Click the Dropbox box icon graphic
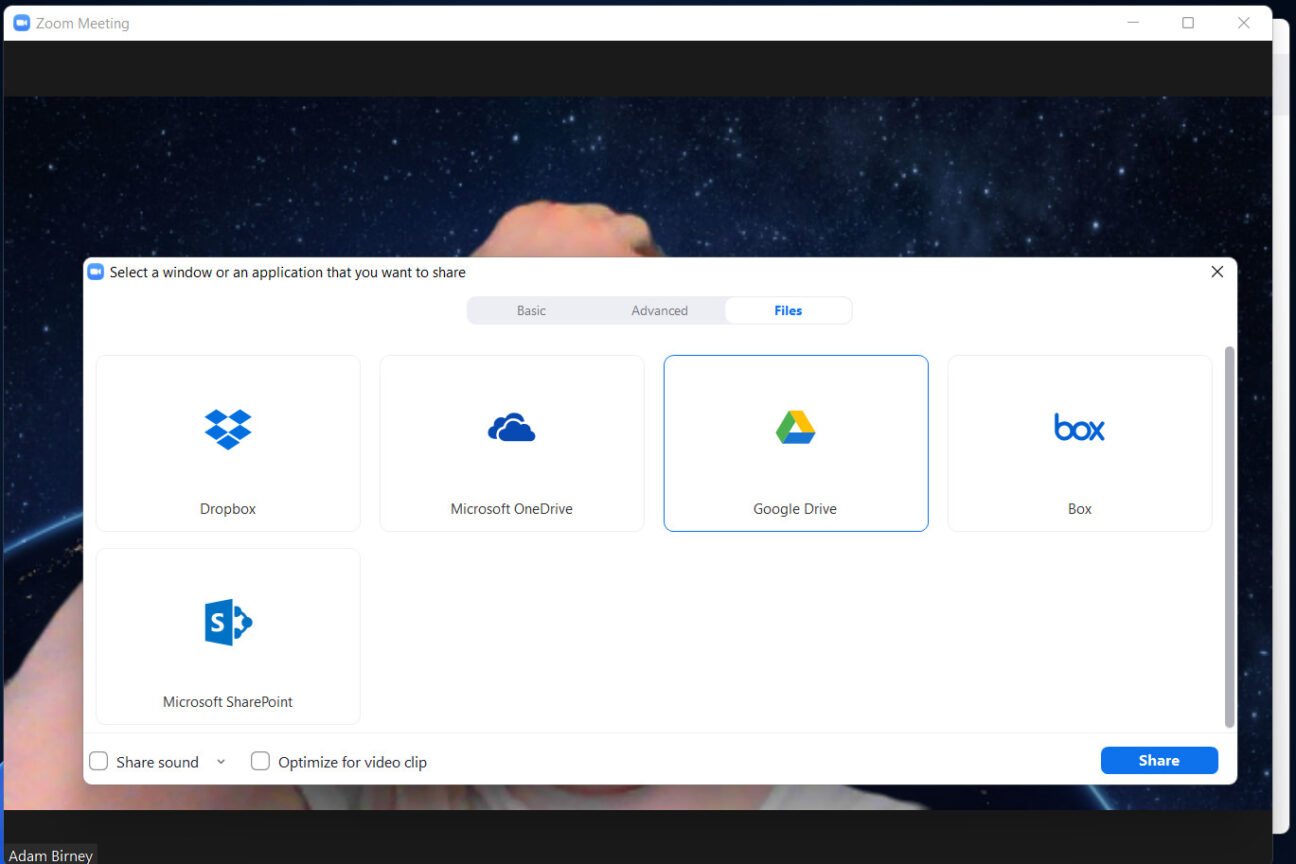Screen dimensions: 1296x864 [x=227, y=428]
